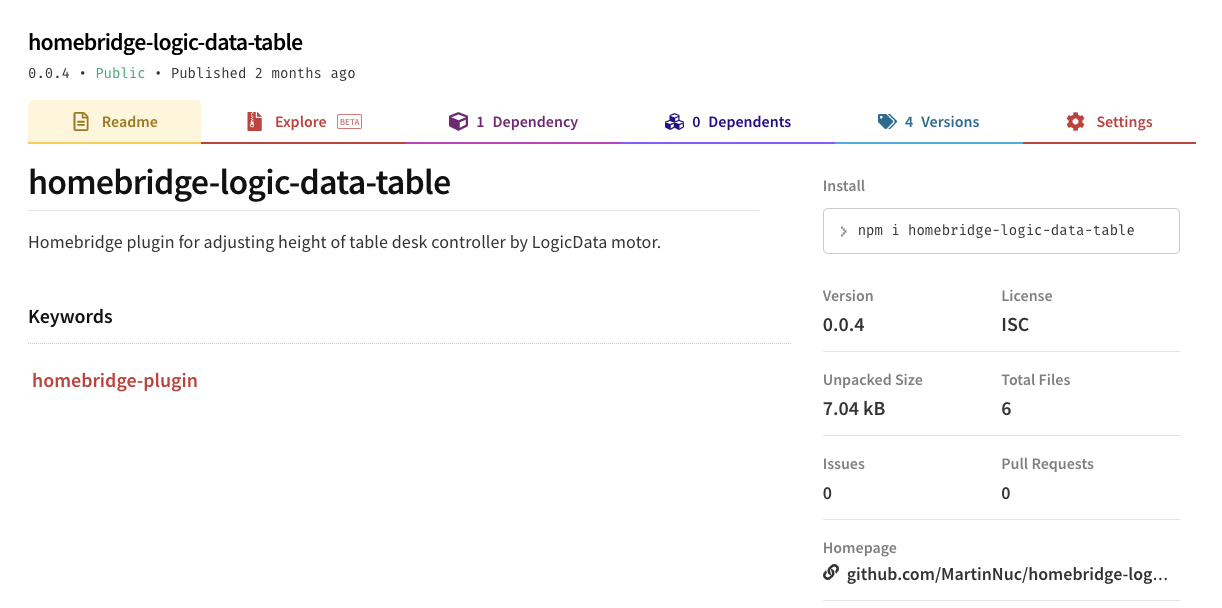The image size is (1222, 608).
Task: Open the 1 Dependency tab
Action: 513,122
